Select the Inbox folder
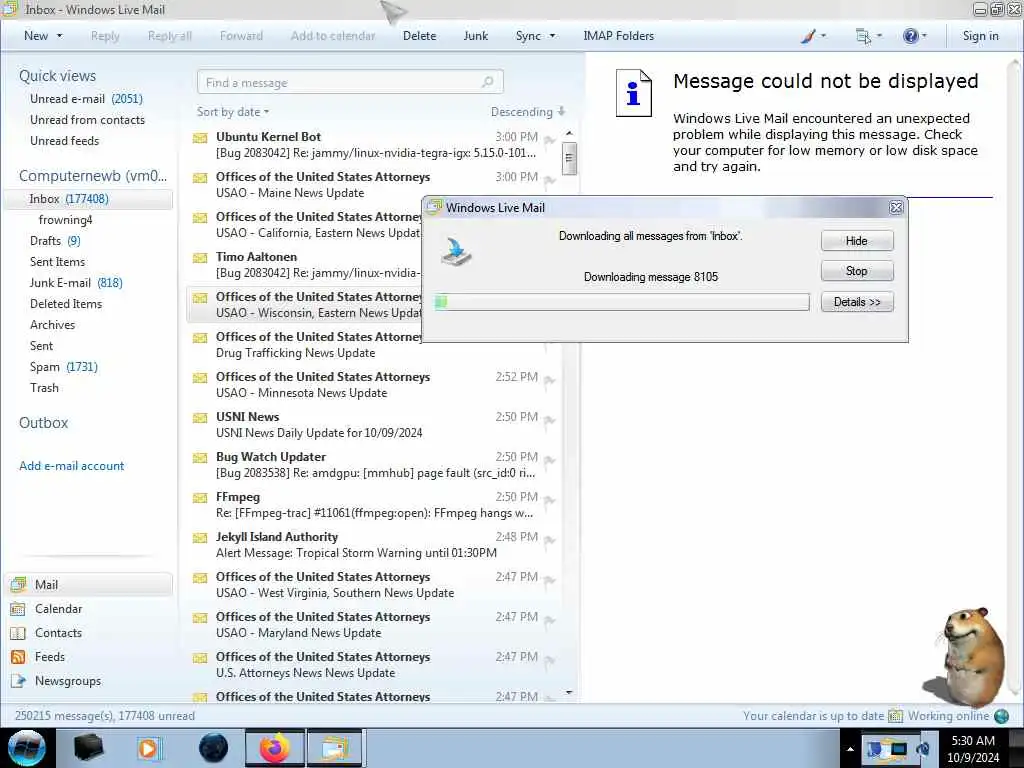 (88, 199)
